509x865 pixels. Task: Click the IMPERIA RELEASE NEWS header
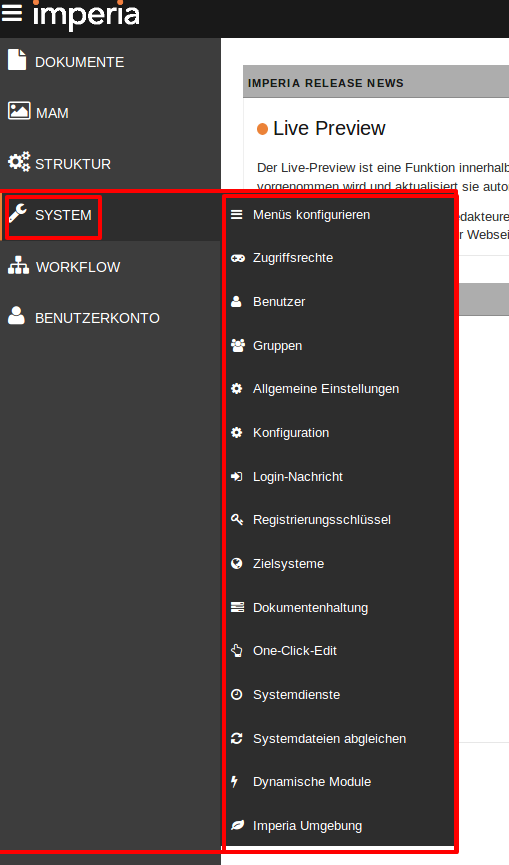[326, 83]
